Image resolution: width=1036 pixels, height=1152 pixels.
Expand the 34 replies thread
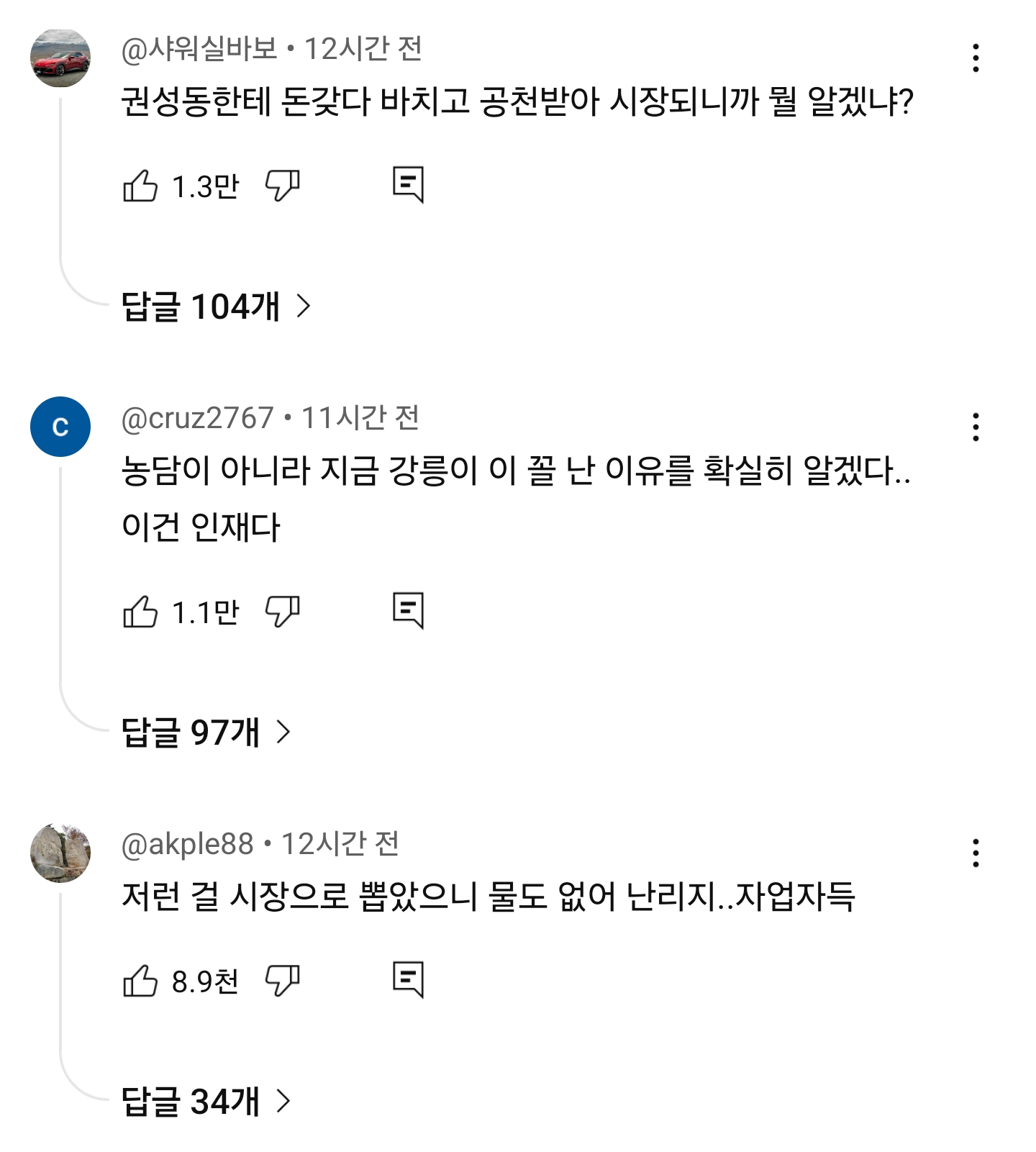pos(206,1102)
